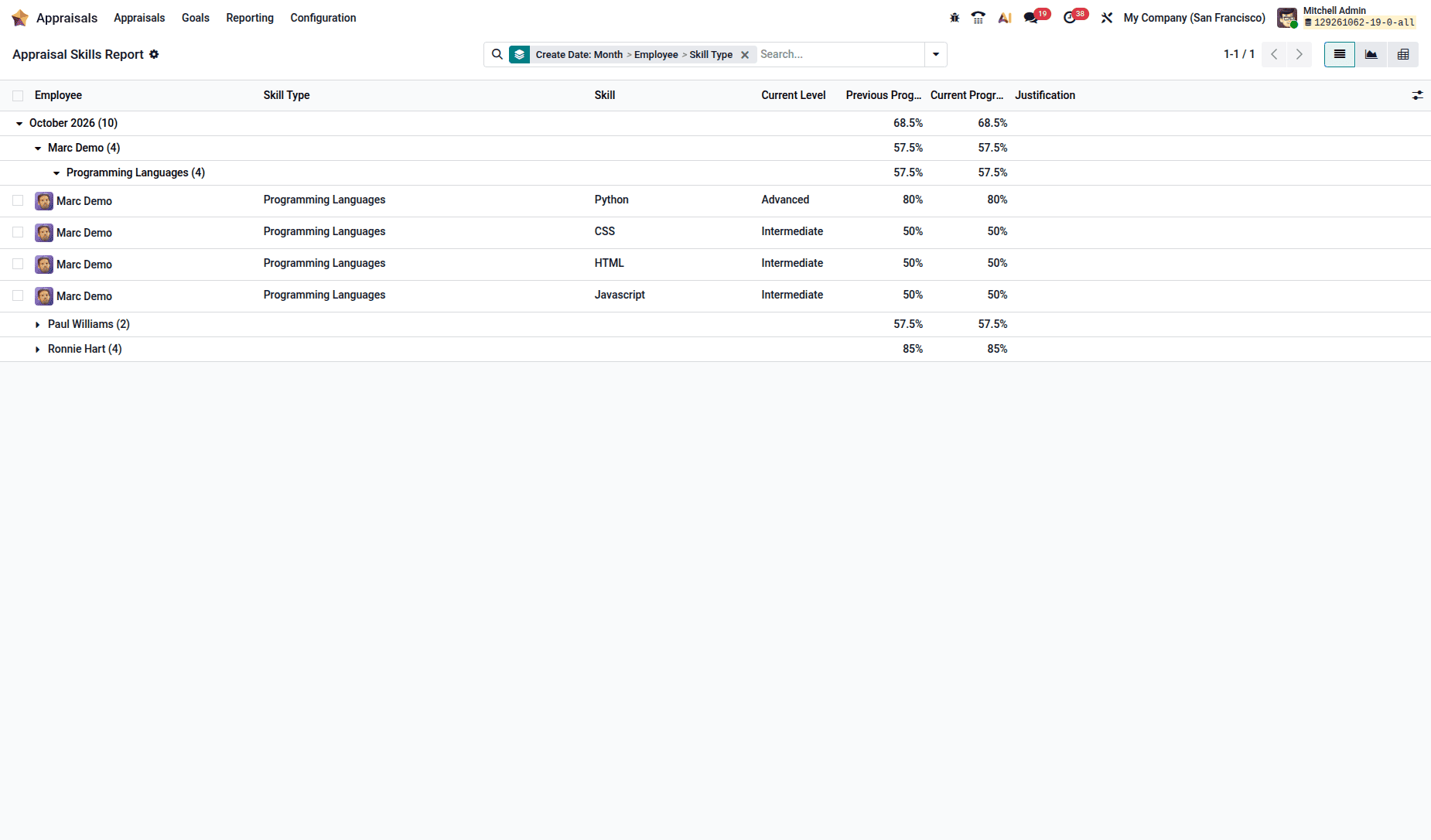Open the activities clock icon

click(1070, 18)
